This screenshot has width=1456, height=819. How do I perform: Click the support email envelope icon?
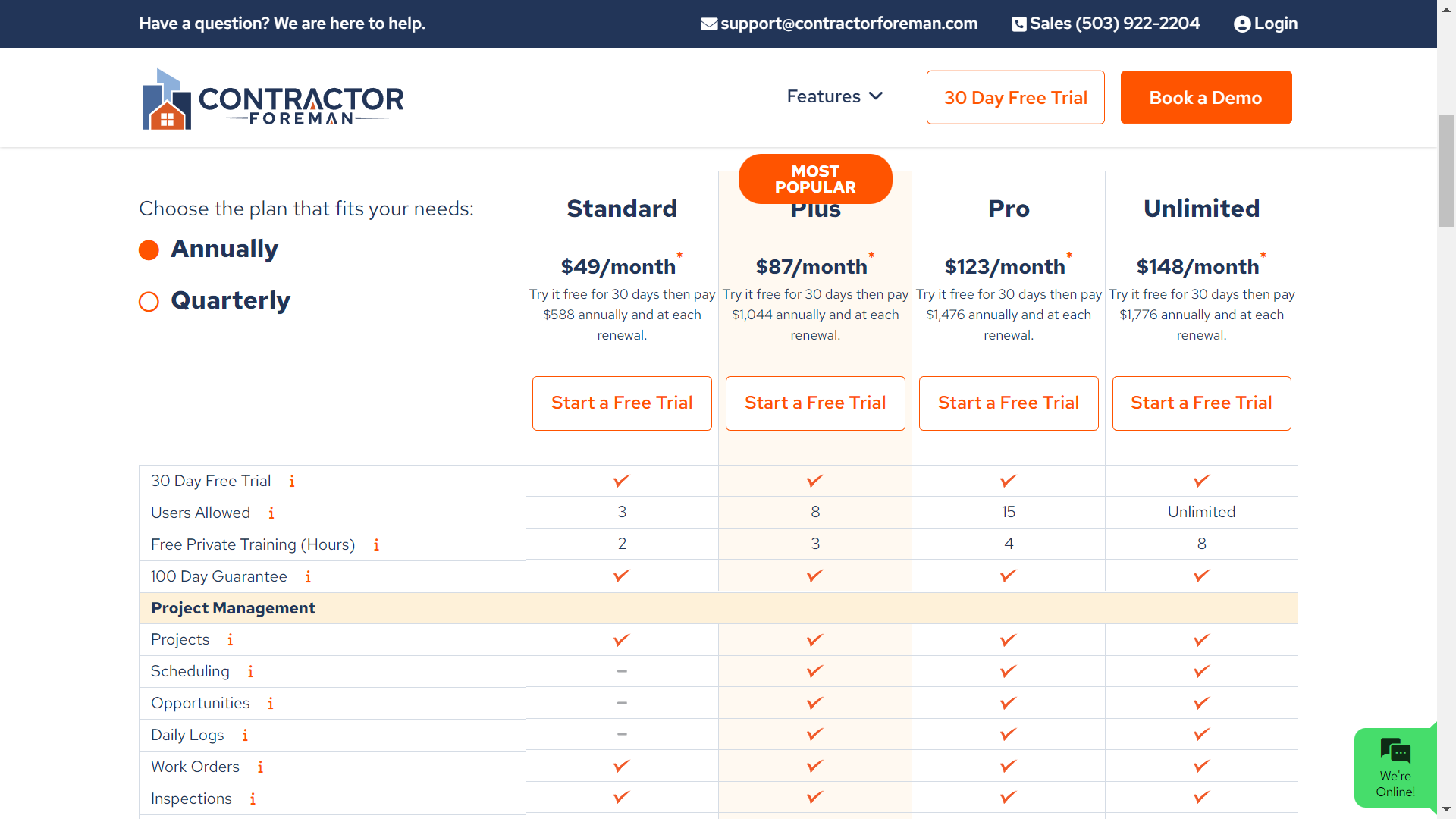pos(709,24)
